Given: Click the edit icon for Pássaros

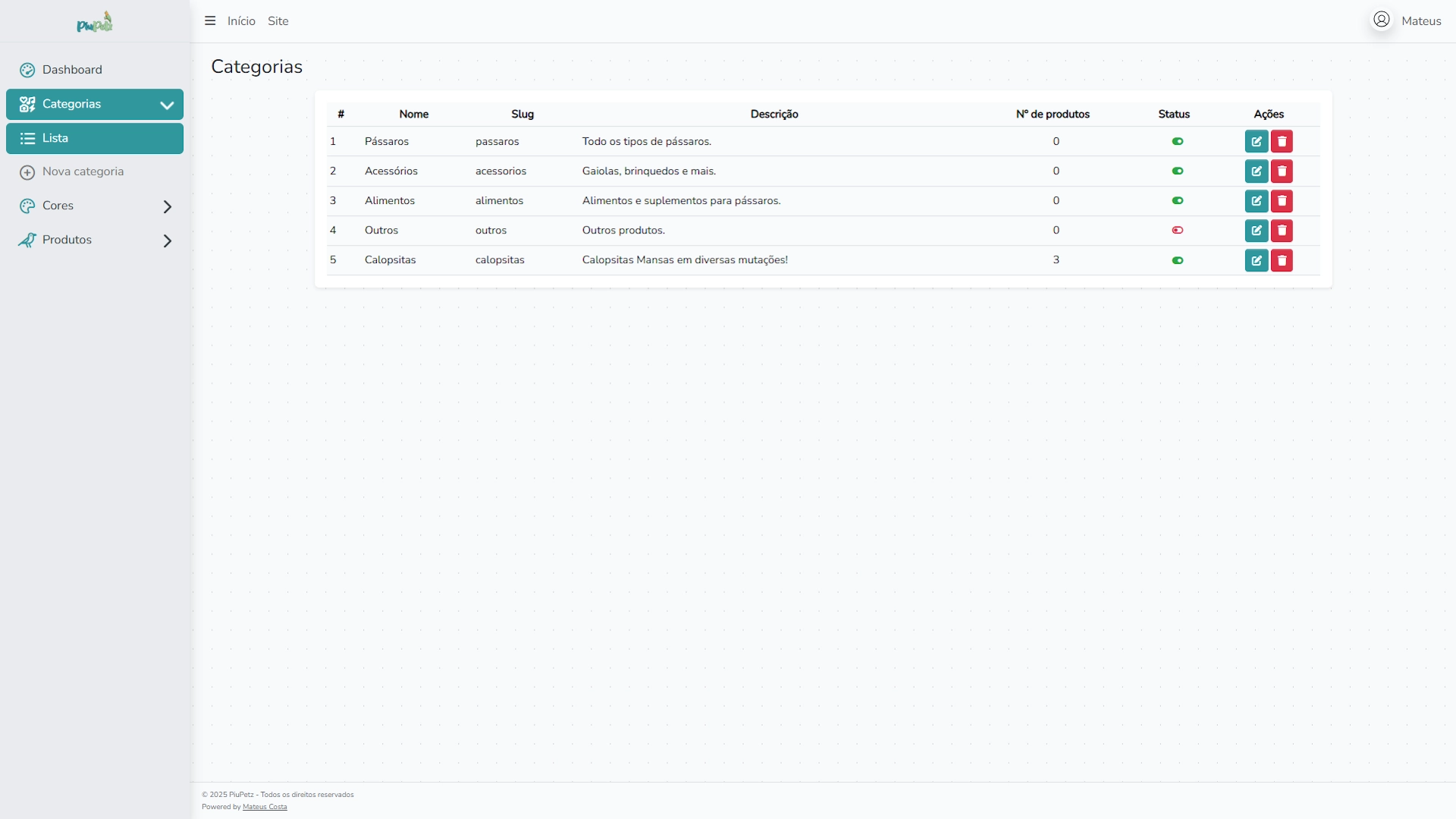Looking at the screenshot, I should coord(1256,142).
